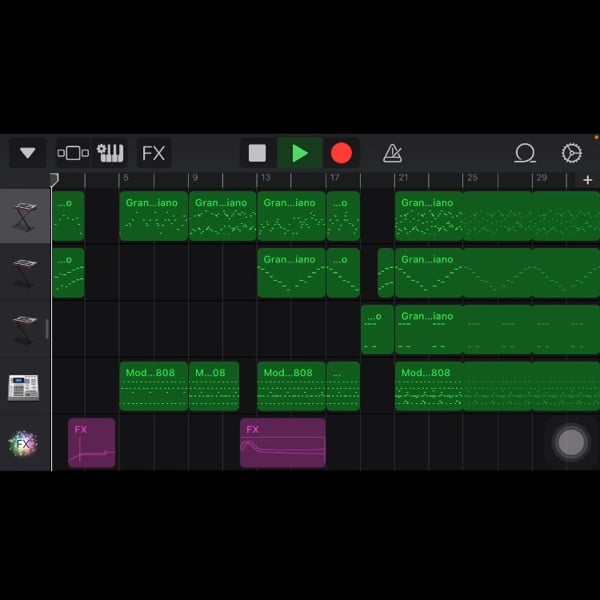
Task: Select the first Grand Piano track header
Action: click(x=24, y=216)
